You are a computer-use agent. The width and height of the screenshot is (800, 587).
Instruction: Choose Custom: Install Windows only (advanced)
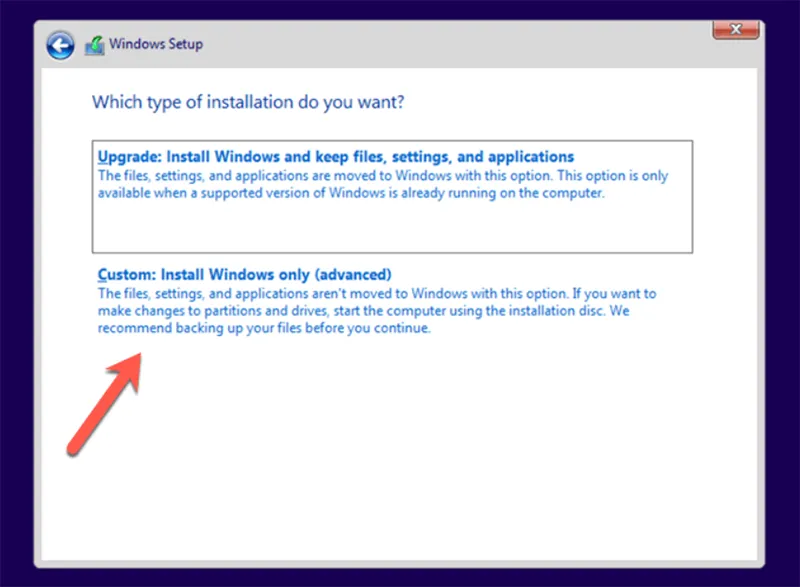point(244,274)
